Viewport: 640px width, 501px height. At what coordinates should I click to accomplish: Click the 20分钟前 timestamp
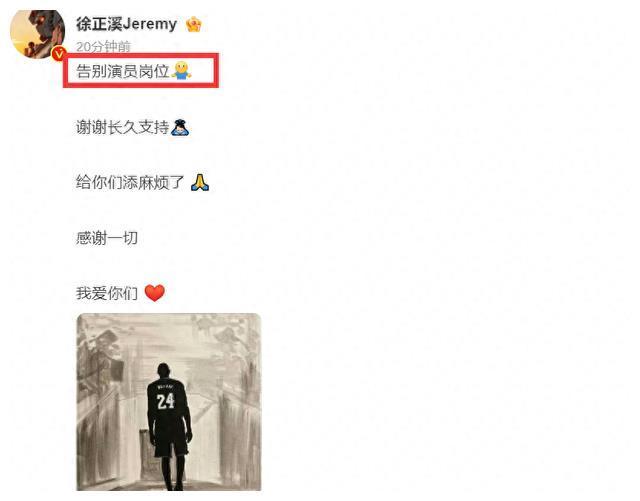pyautogui.click(x=103, y=47)
